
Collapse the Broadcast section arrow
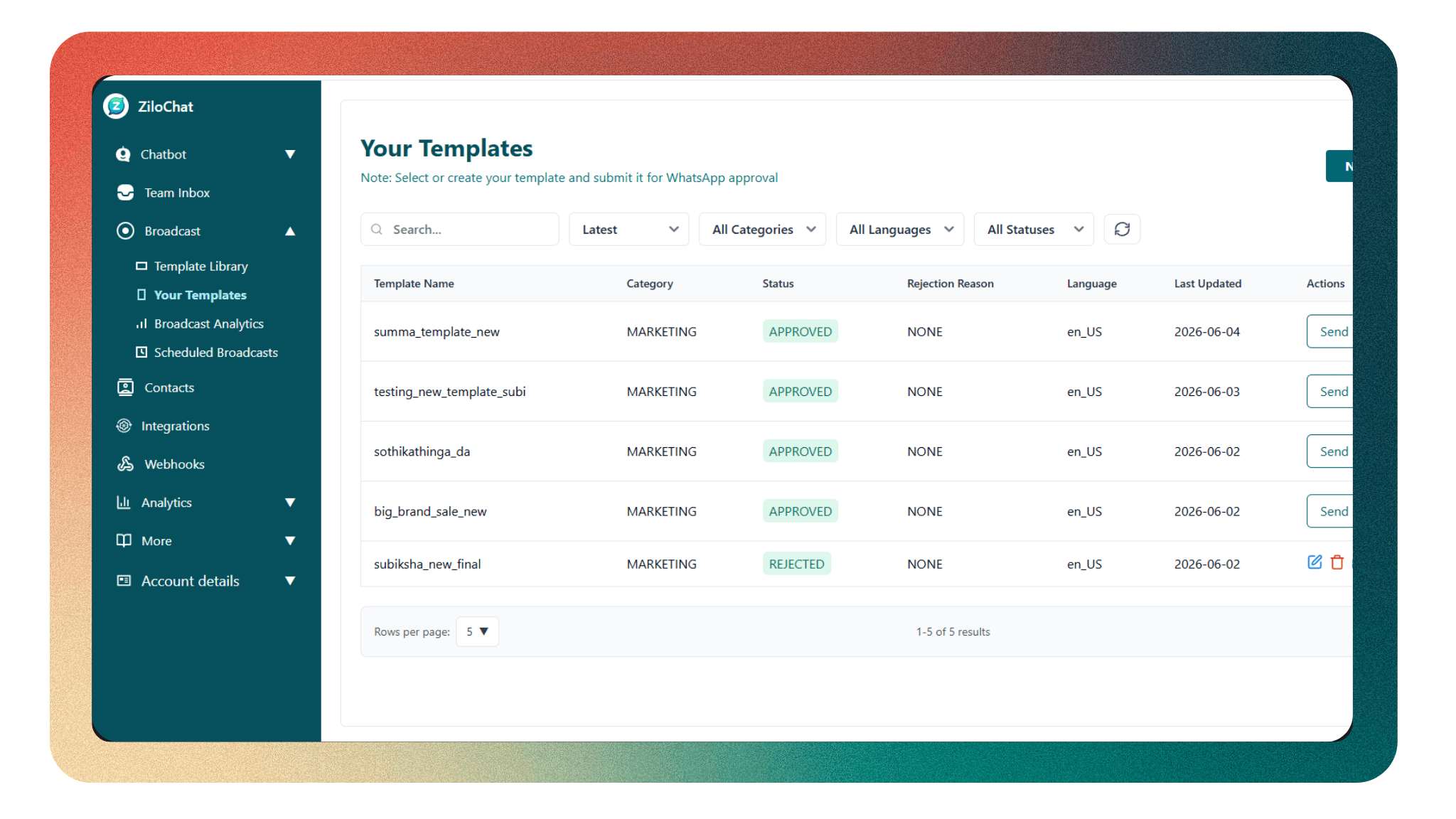tap(290, 231)
